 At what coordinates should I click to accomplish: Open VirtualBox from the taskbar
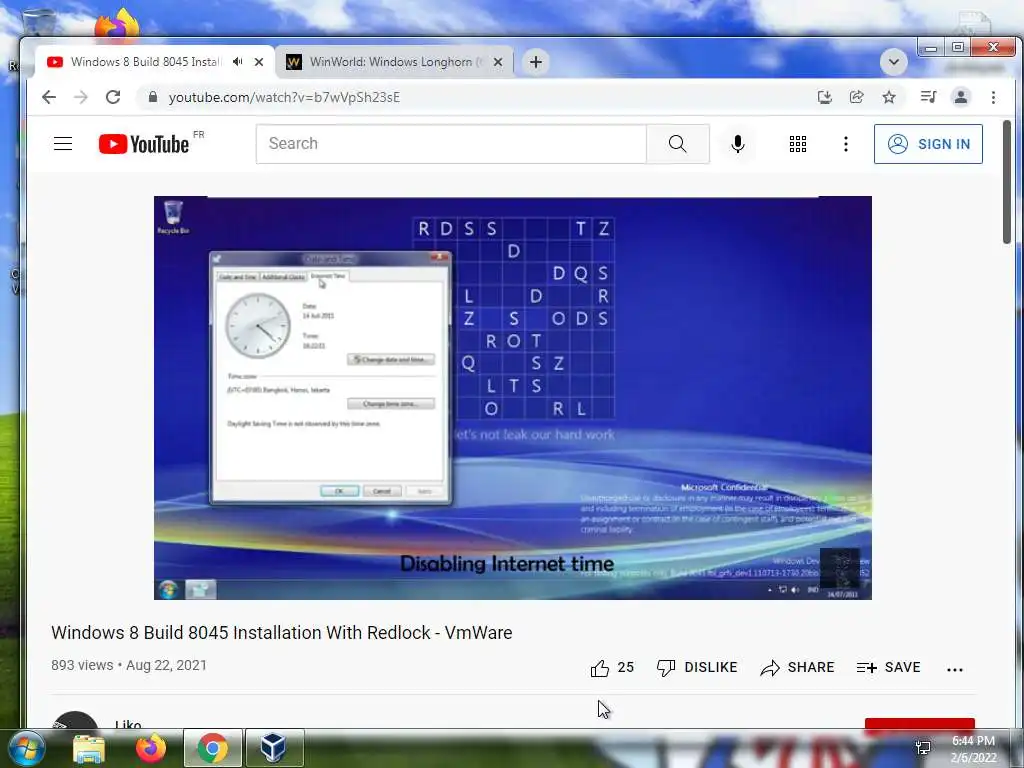274,748
